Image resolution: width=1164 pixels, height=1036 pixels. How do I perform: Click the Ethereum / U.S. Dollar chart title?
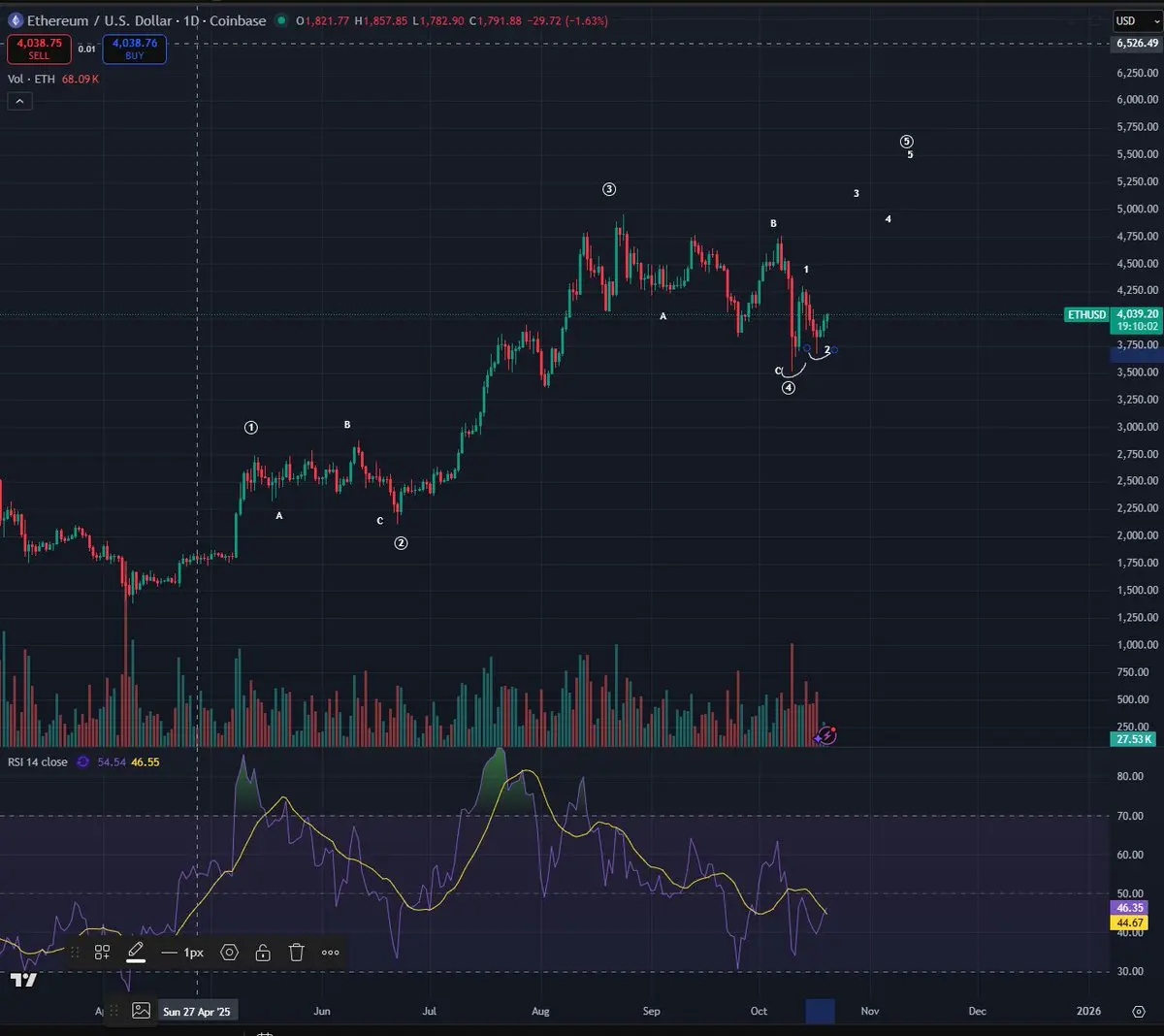click(146, 20)
